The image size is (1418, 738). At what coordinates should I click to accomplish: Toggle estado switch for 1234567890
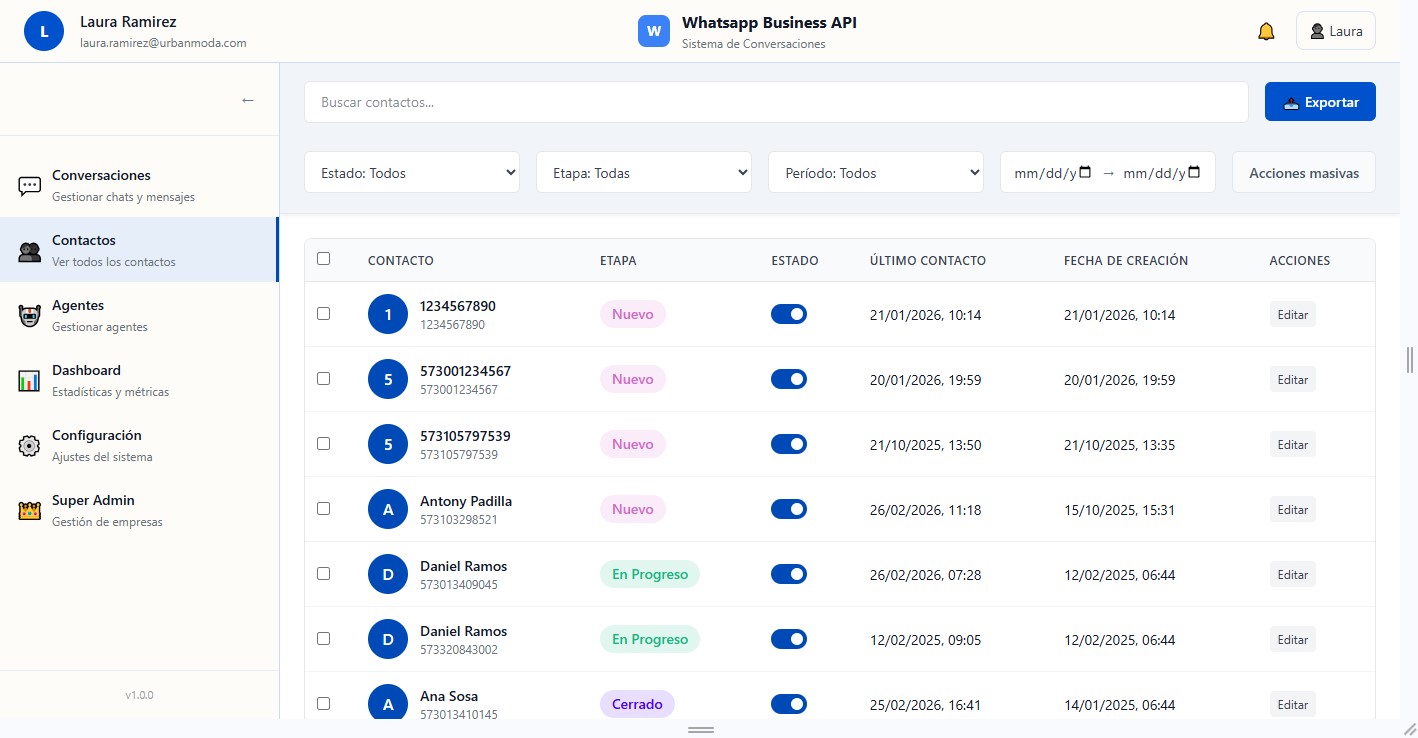click(789, 314)
